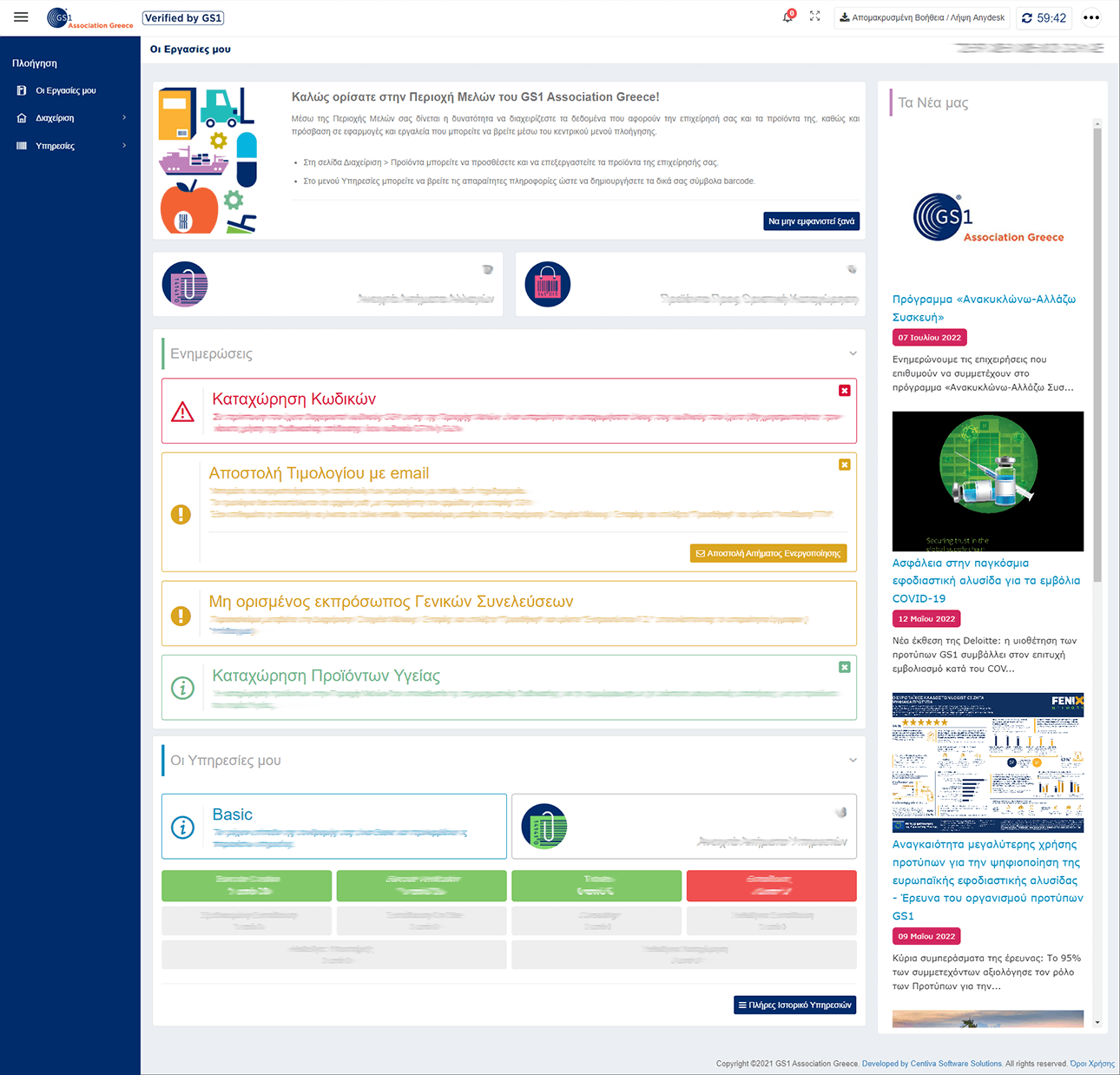Click the colorful welcome illustration image
Screen dimensions: 1120x1075
point(208,161)
